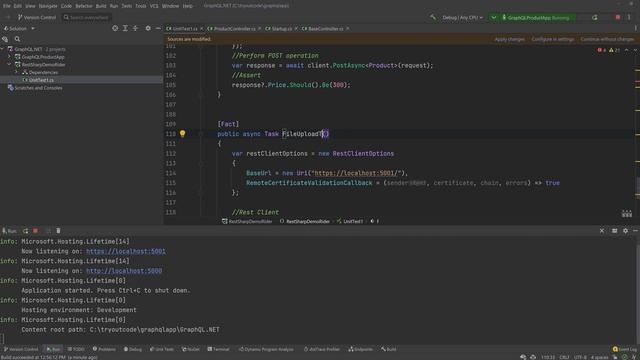Click Continue without changes link
The height and width of the screenshot is (360, 640).
607,39
